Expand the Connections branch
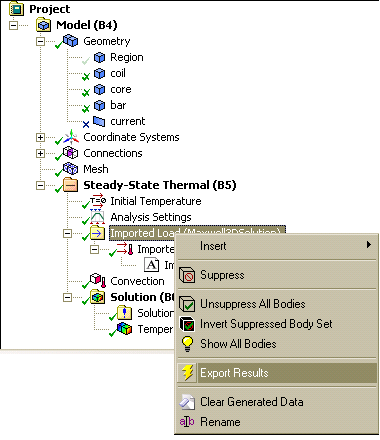380x440 pixels. click(x=40, y=153)
